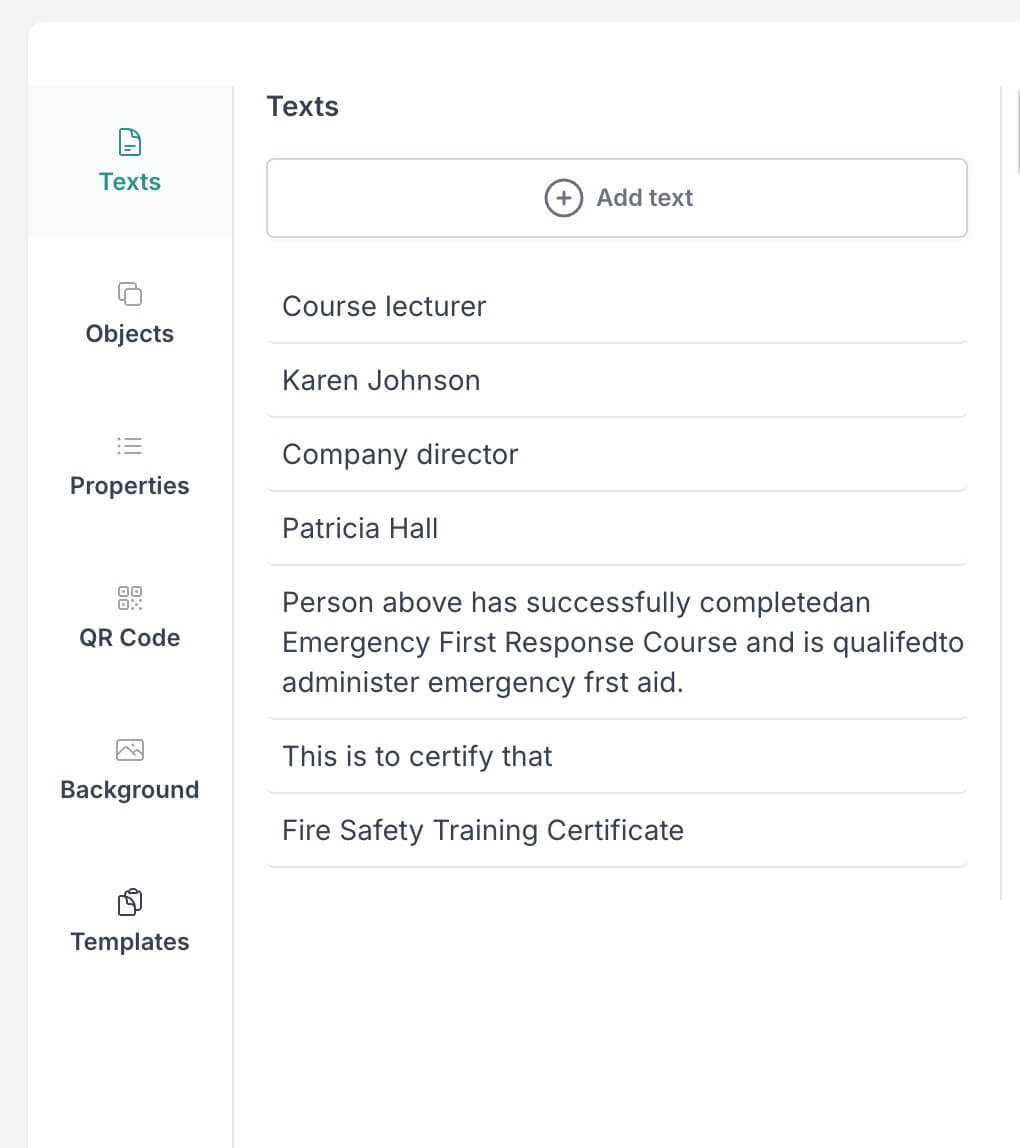
Task: Open the Properties tab label
Action: pos(130,486)
